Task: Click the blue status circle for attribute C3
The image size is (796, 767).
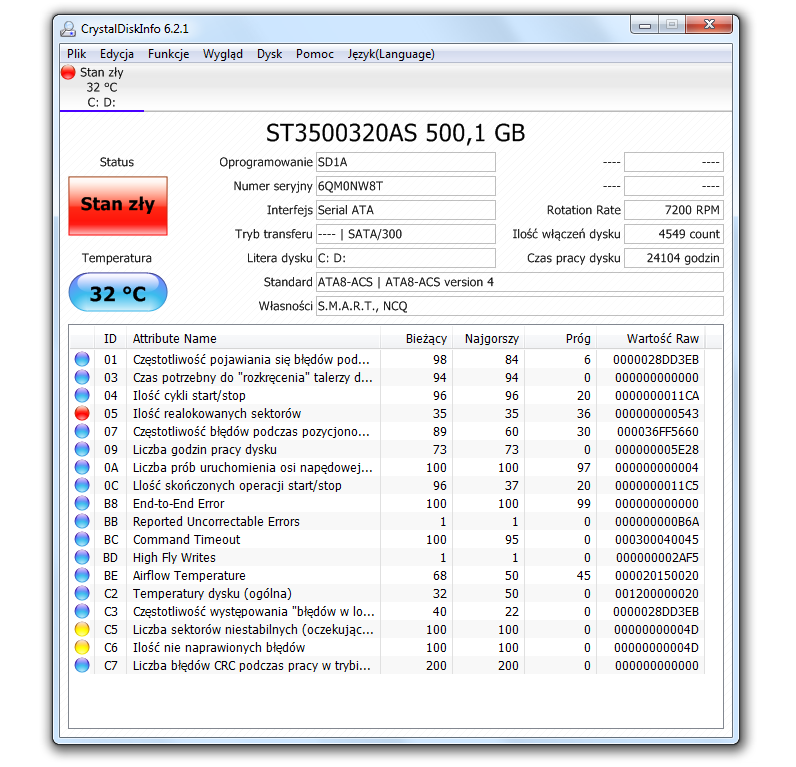Action: (x=82, y=612)
